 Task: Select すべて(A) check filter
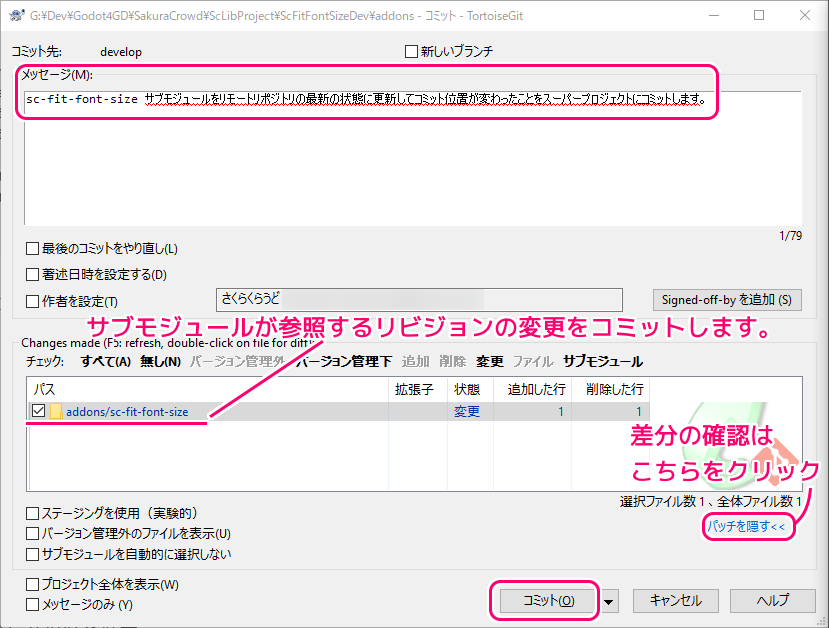pyautogui.click(x=106, y=361)
